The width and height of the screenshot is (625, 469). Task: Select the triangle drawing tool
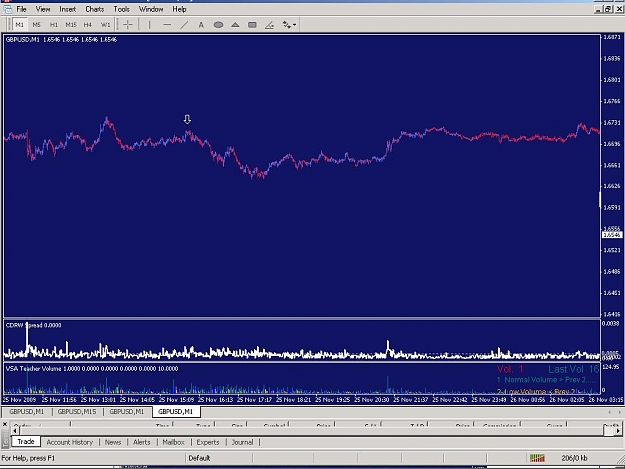(235, 25)
